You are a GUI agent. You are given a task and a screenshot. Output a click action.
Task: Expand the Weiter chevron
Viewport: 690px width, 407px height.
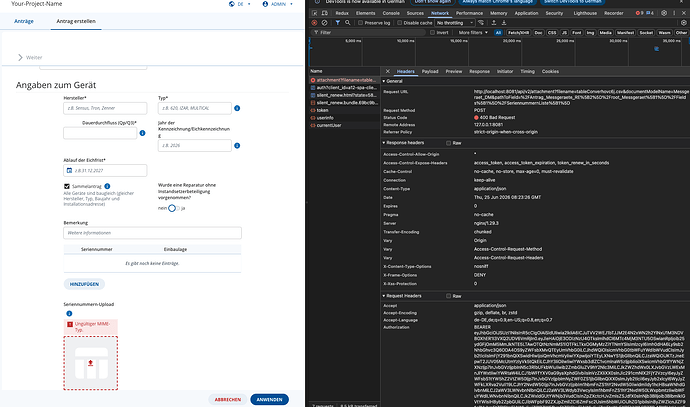click(x=20, y=57)
